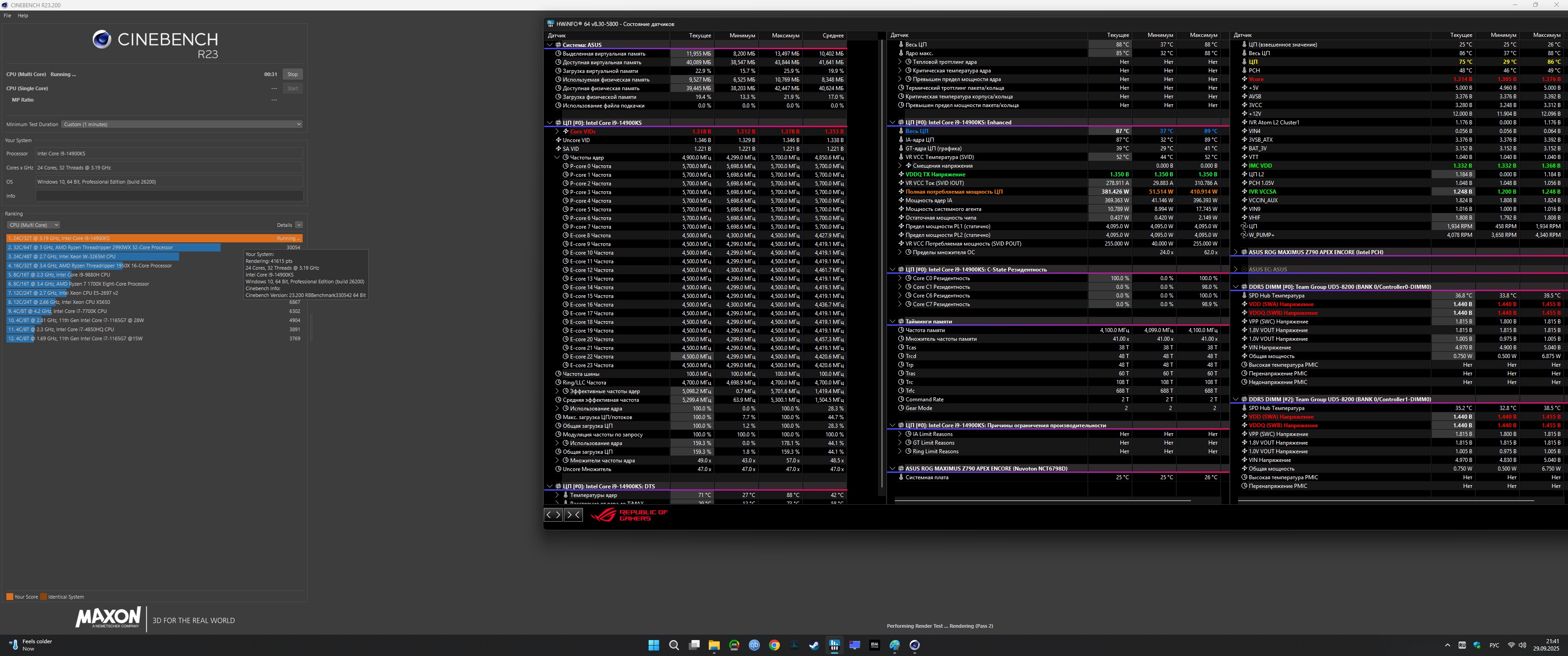Open the CPU (Multi Core) ranking dropdown
Viewport: 1568px width, 656px height.
point(33,225)
